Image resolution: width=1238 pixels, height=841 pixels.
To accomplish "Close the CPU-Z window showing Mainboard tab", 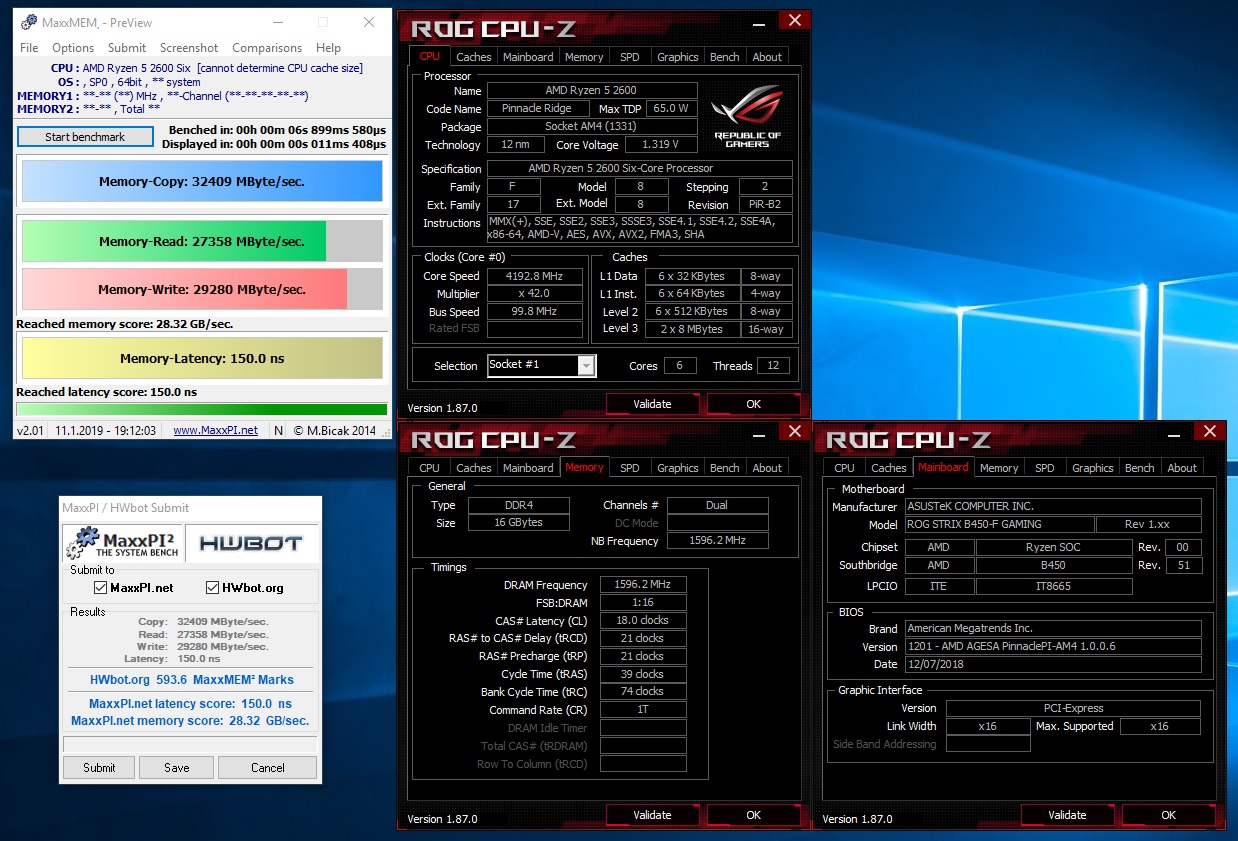I will (x=1210, y=432).
